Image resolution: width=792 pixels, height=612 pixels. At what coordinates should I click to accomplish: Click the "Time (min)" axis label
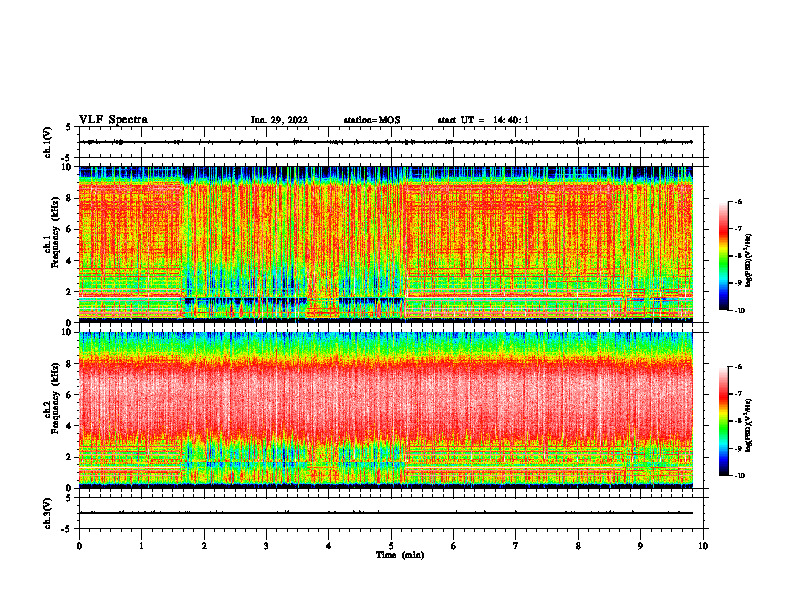(400, 555)
